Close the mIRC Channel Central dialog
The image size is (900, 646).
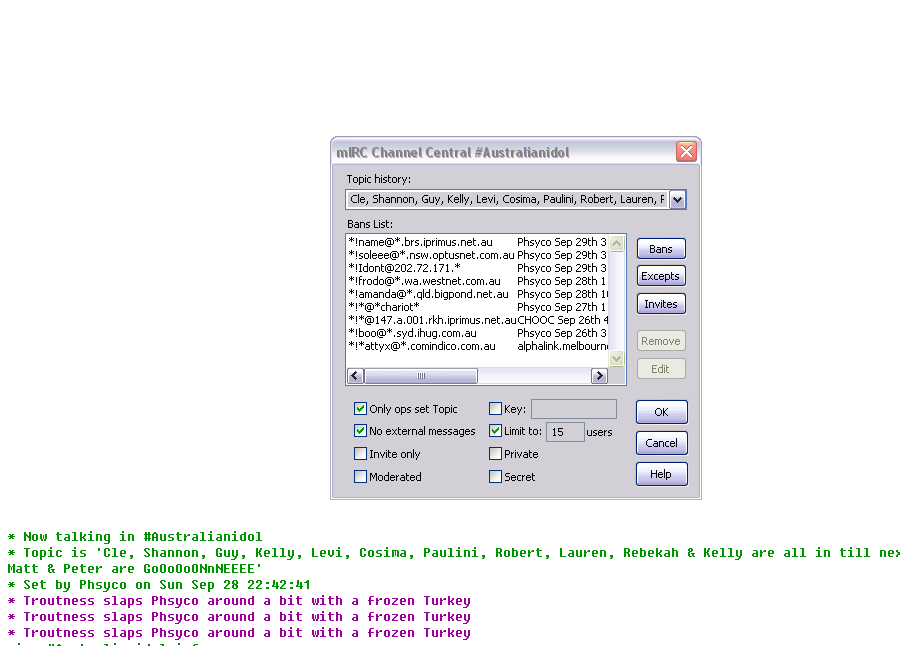click(686, 152)
